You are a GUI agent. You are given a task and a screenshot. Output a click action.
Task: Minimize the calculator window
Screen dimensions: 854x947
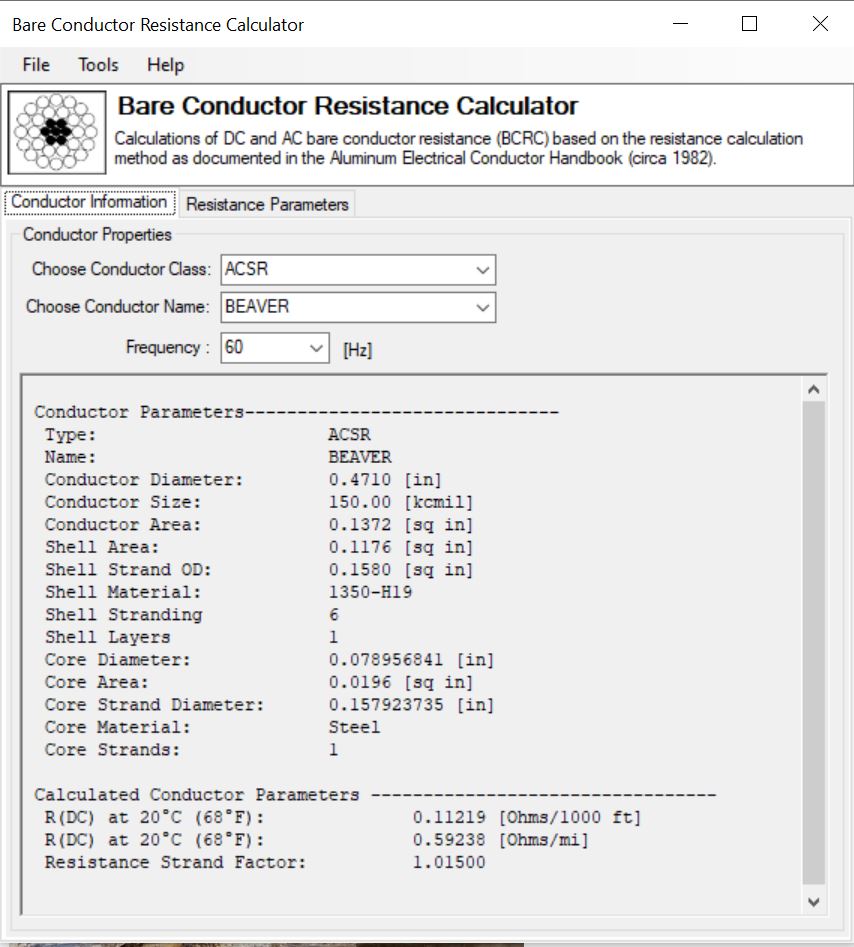click(680, 24)
